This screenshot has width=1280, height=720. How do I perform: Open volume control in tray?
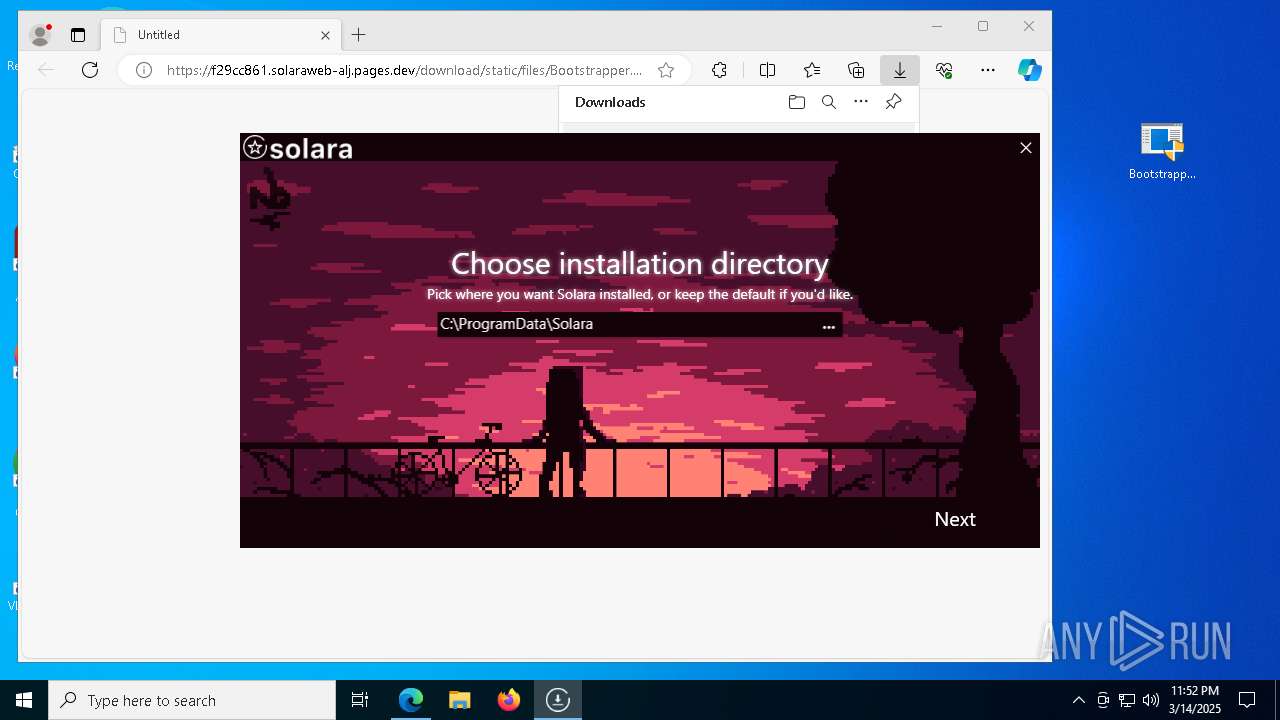coord(1151,700)
